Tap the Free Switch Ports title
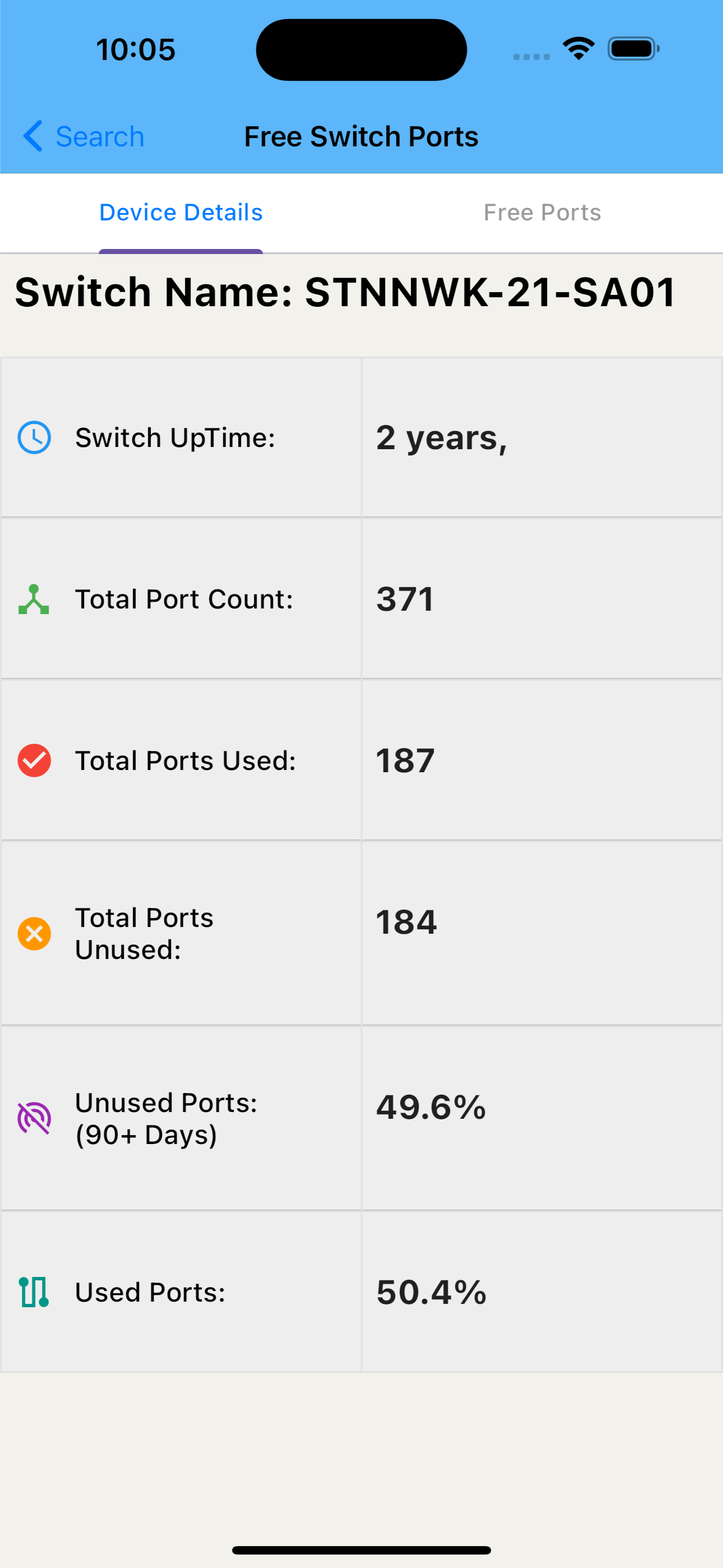723x1568 pixels. tap(361, 136)
